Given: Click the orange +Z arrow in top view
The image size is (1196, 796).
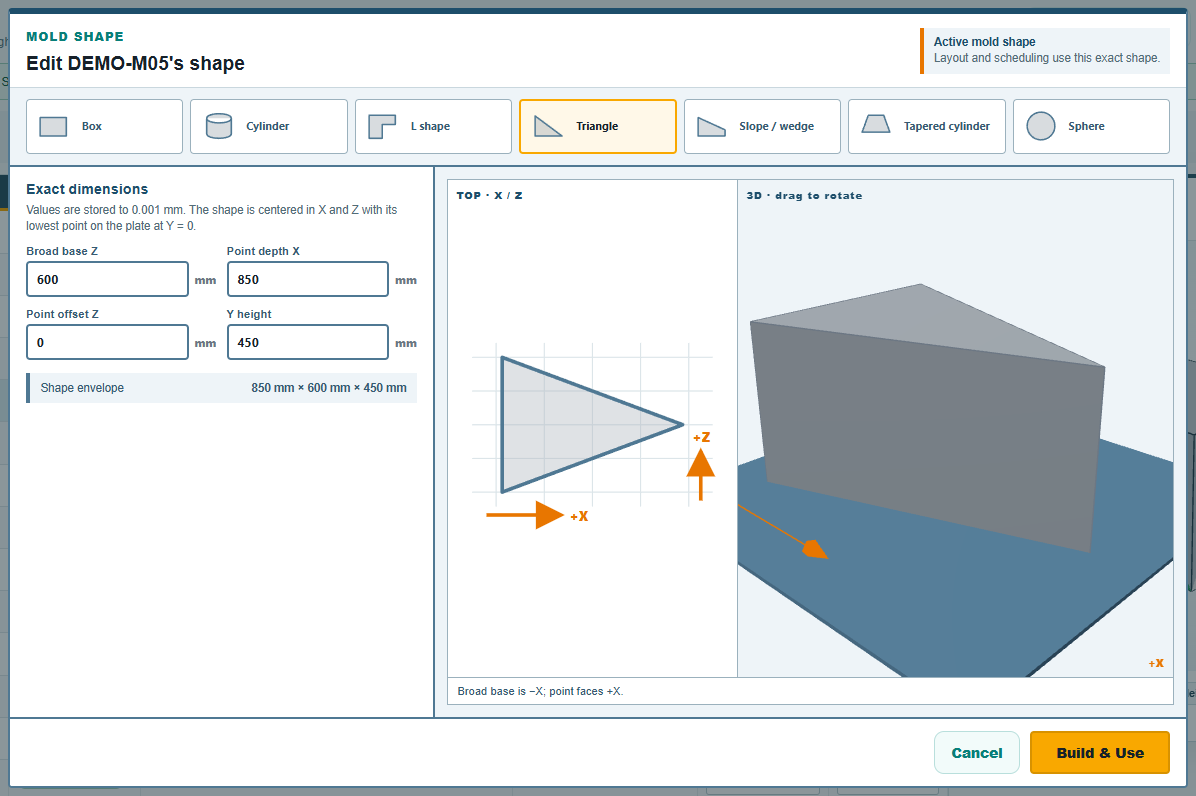Looking at the screenshot, I should (x=700, y=474).
